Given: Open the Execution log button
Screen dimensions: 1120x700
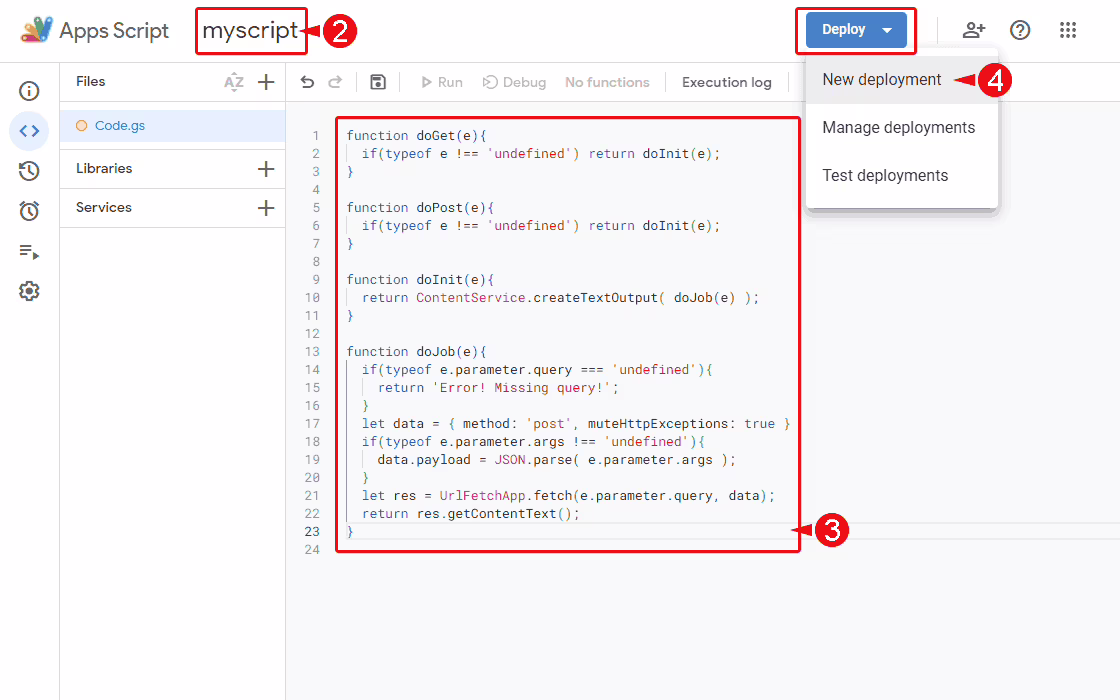Looking at the screenshot, I should (x=727, y=82).
